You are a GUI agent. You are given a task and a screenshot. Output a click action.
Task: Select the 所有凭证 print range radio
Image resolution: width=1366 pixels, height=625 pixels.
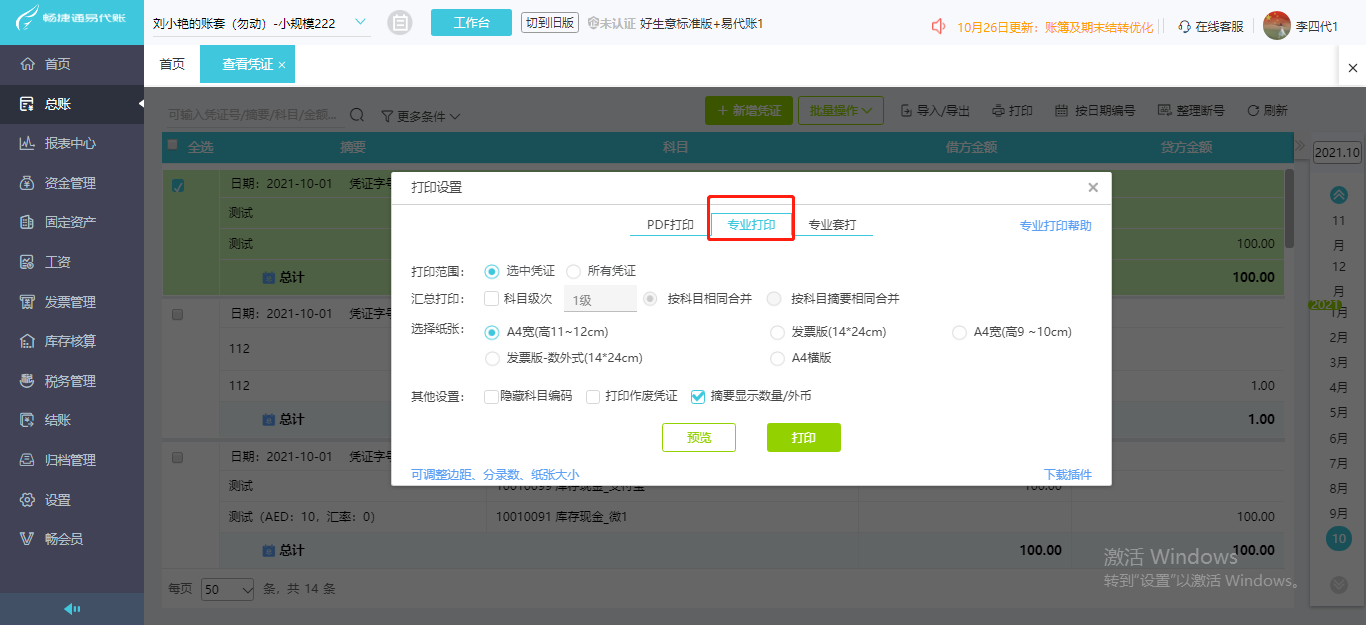[x=573, y=271]
